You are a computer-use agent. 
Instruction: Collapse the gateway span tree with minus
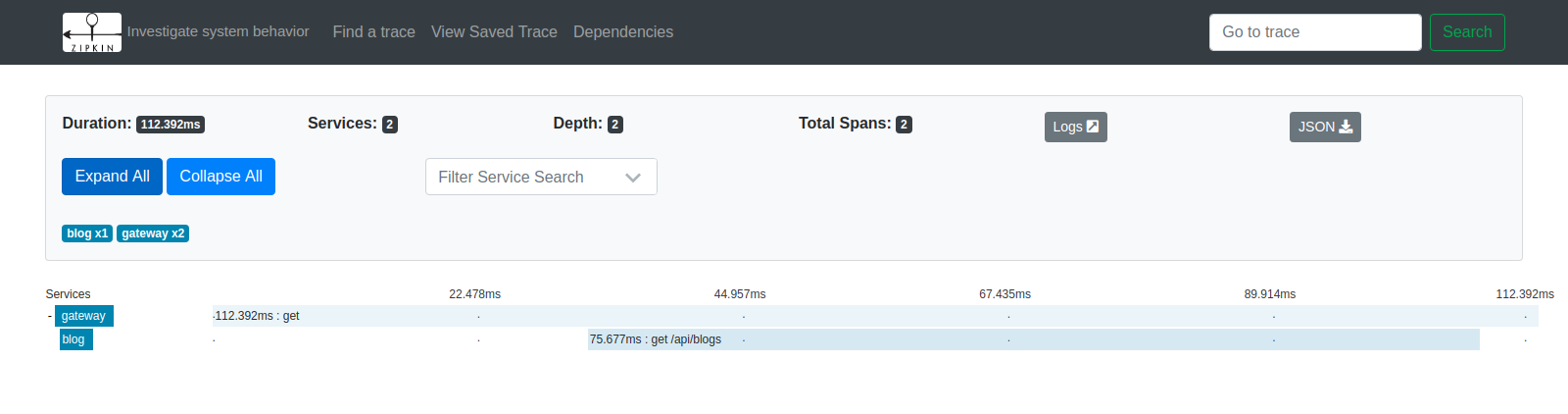(50, 316)
